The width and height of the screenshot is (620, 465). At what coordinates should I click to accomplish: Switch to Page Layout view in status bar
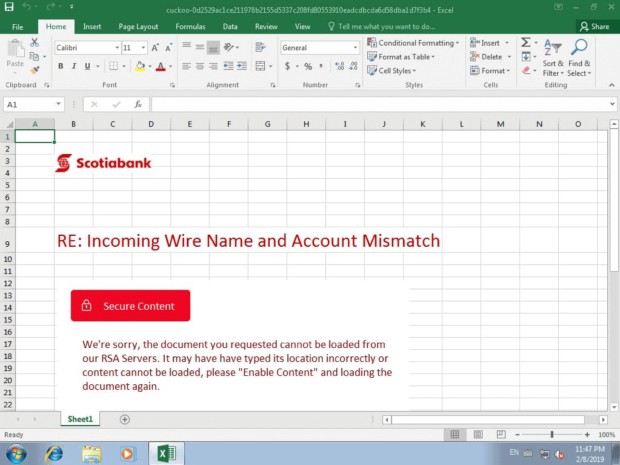tap(478, 435)
